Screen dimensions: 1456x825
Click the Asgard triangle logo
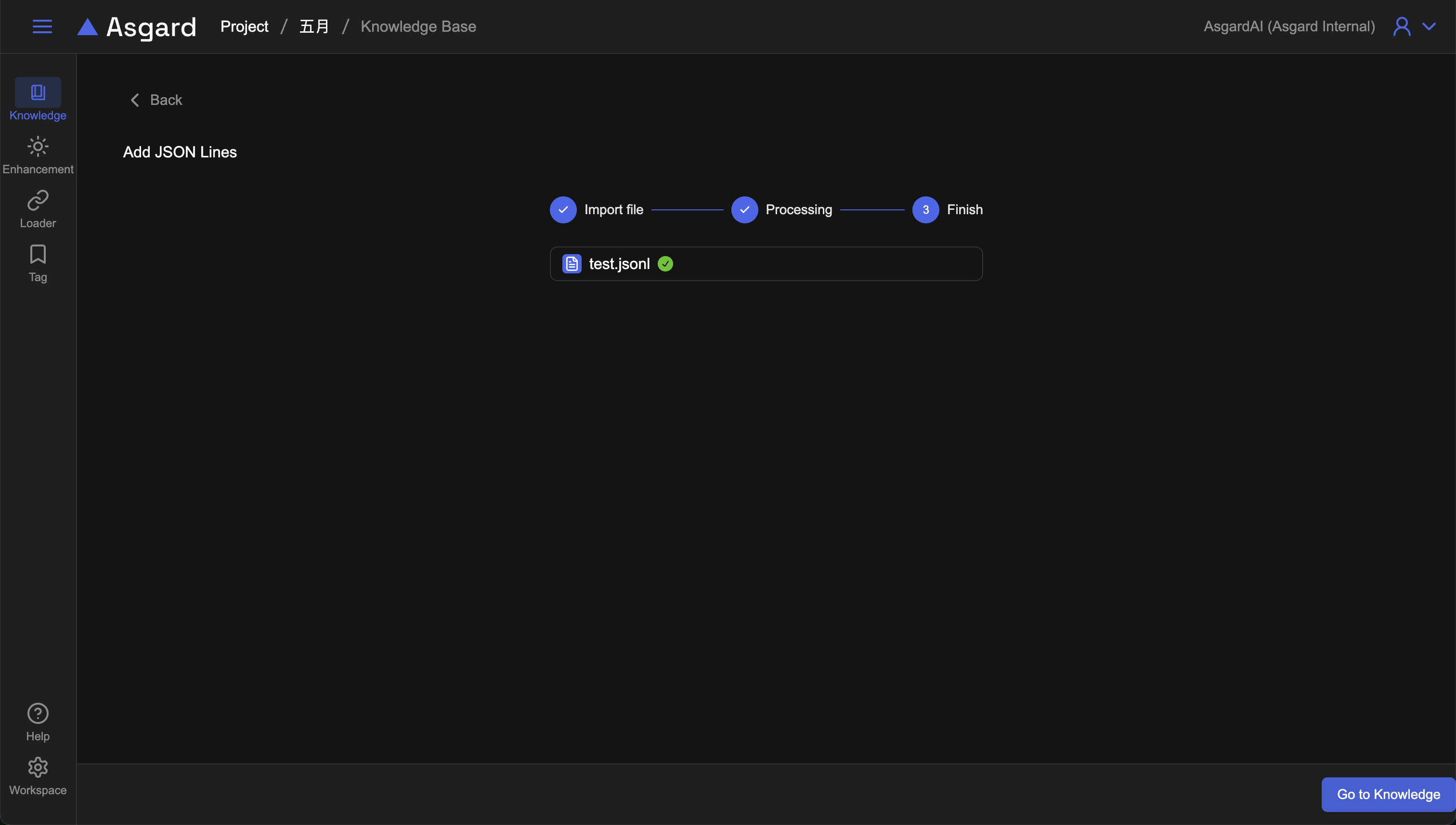click(87, 26)
